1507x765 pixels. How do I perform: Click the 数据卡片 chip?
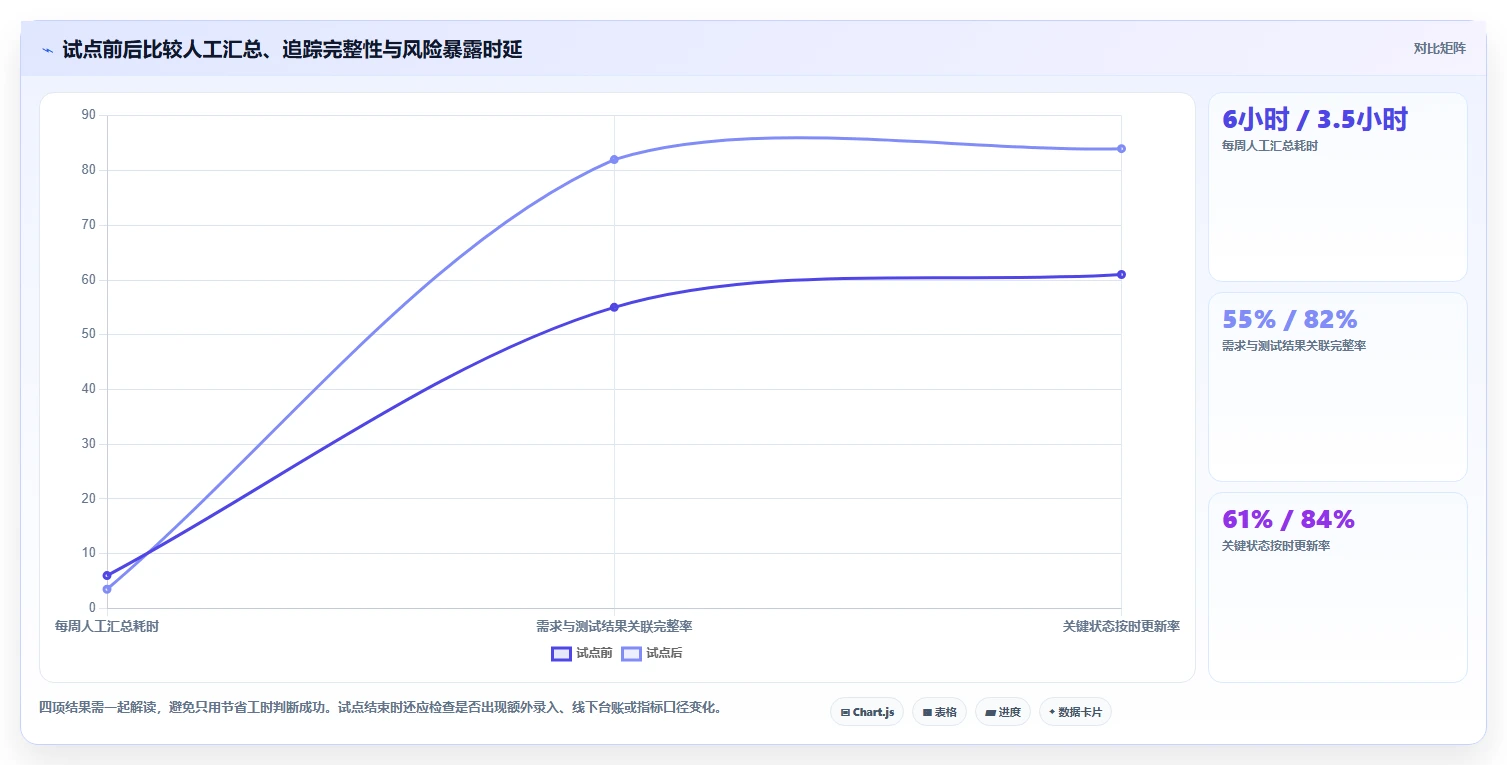(1075, 712)
